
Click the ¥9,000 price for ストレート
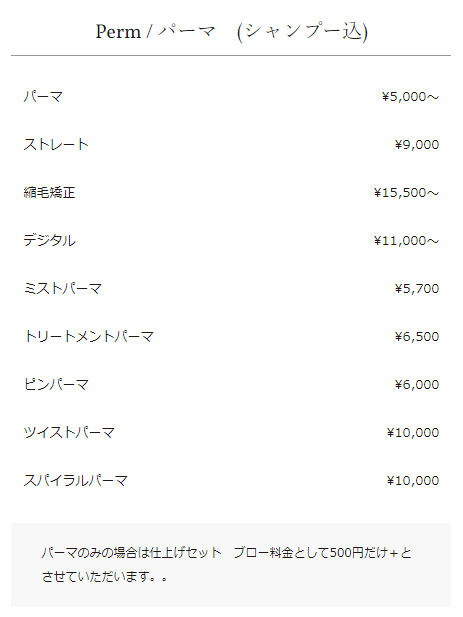(x=417, y=144)
